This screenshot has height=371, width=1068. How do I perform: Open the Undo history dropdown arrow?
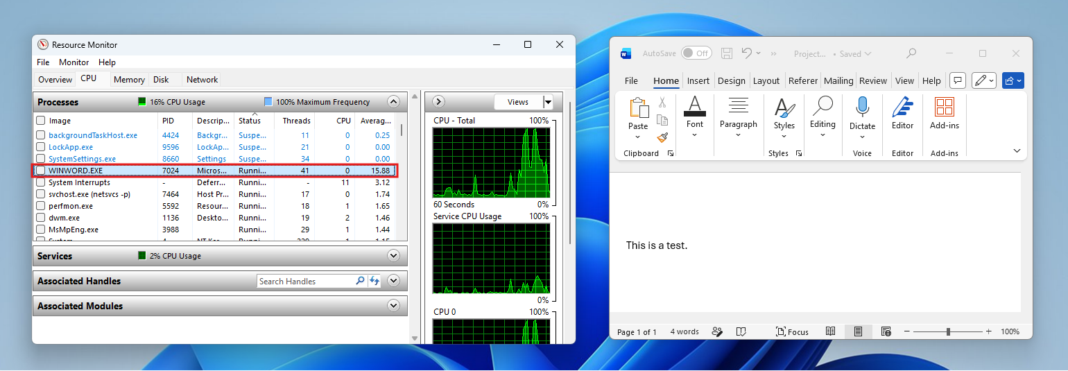(x=759, y=54)
